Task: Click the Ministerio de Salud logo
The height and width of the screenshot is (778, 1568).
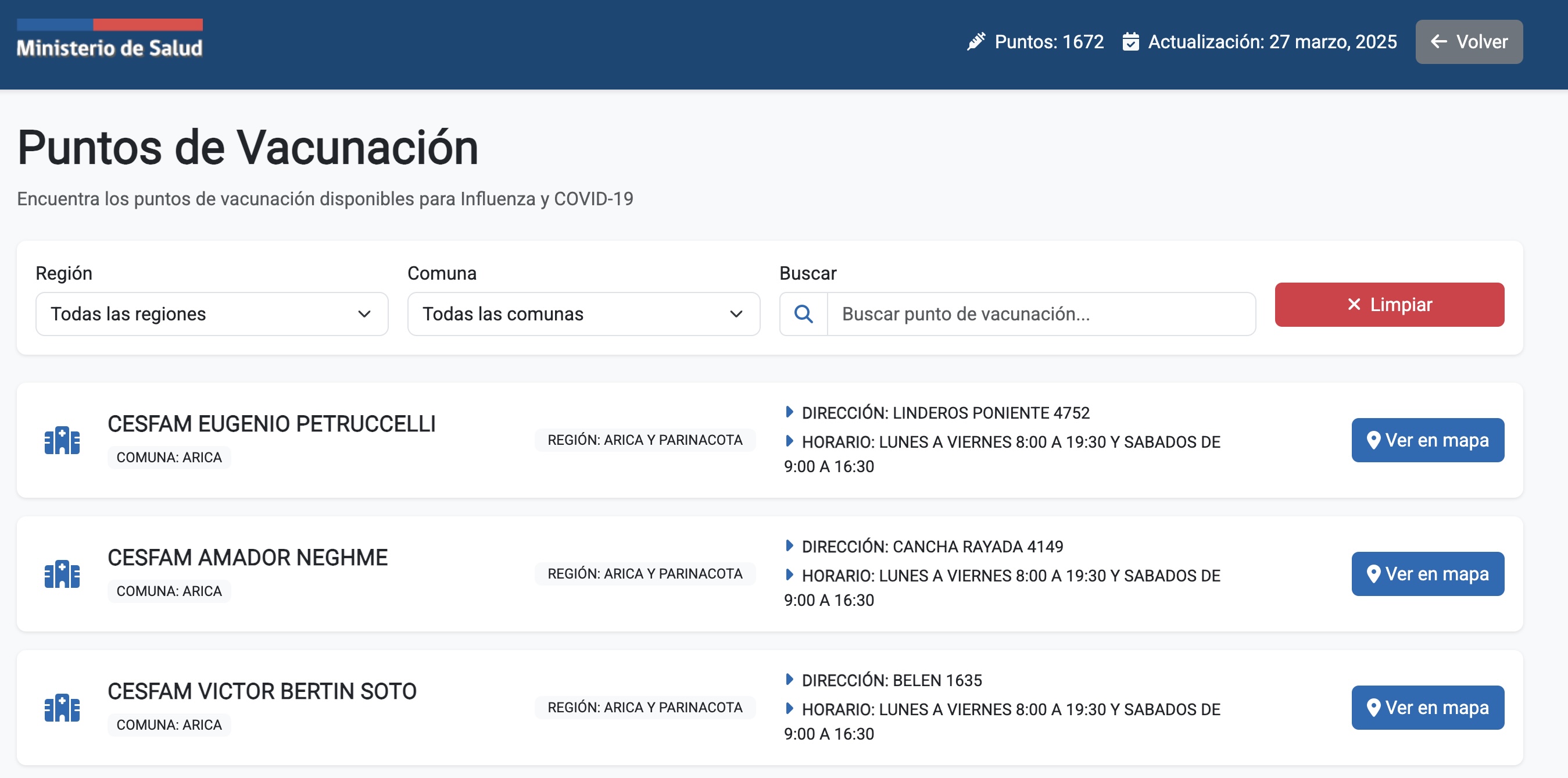Action: point(110,39)
